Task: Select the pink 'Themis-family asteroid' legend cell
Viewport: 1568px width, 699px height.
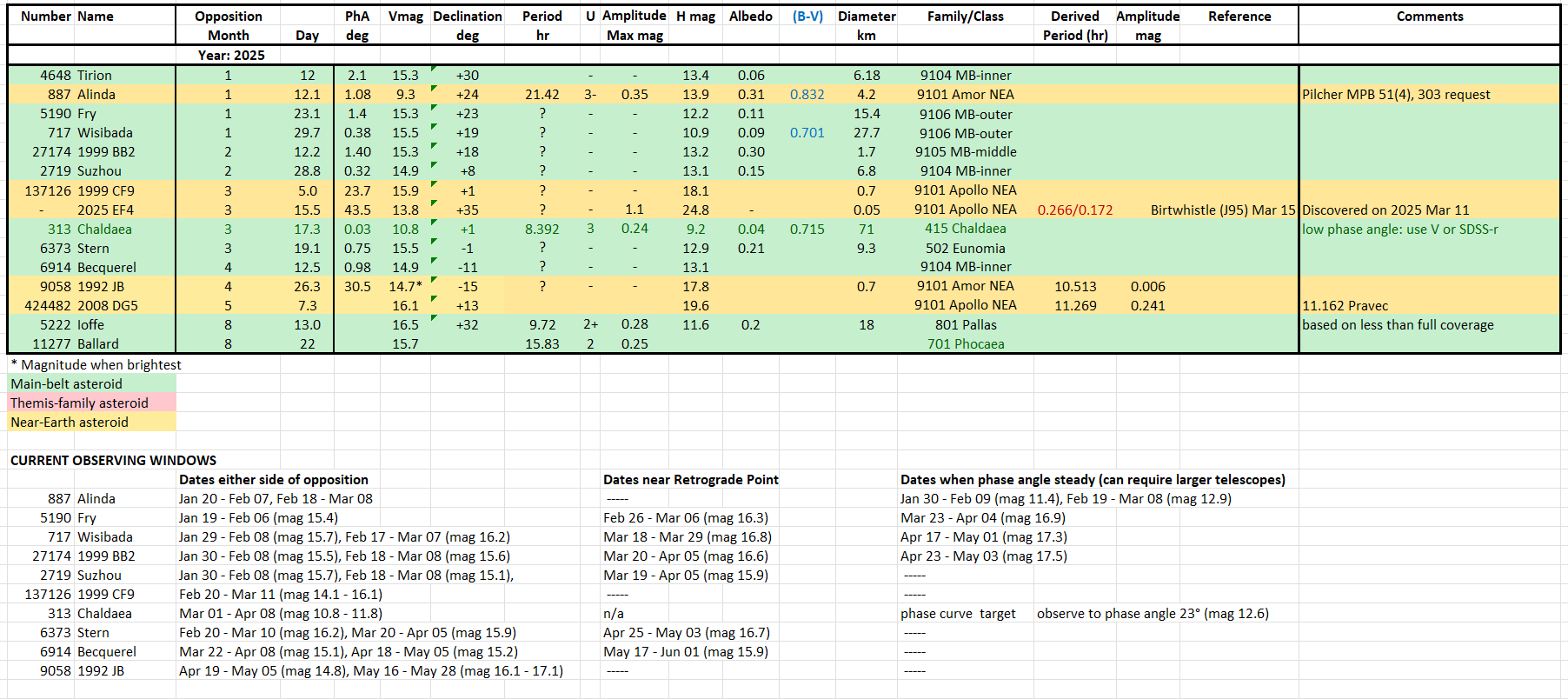Action: (x=92, y=403)
